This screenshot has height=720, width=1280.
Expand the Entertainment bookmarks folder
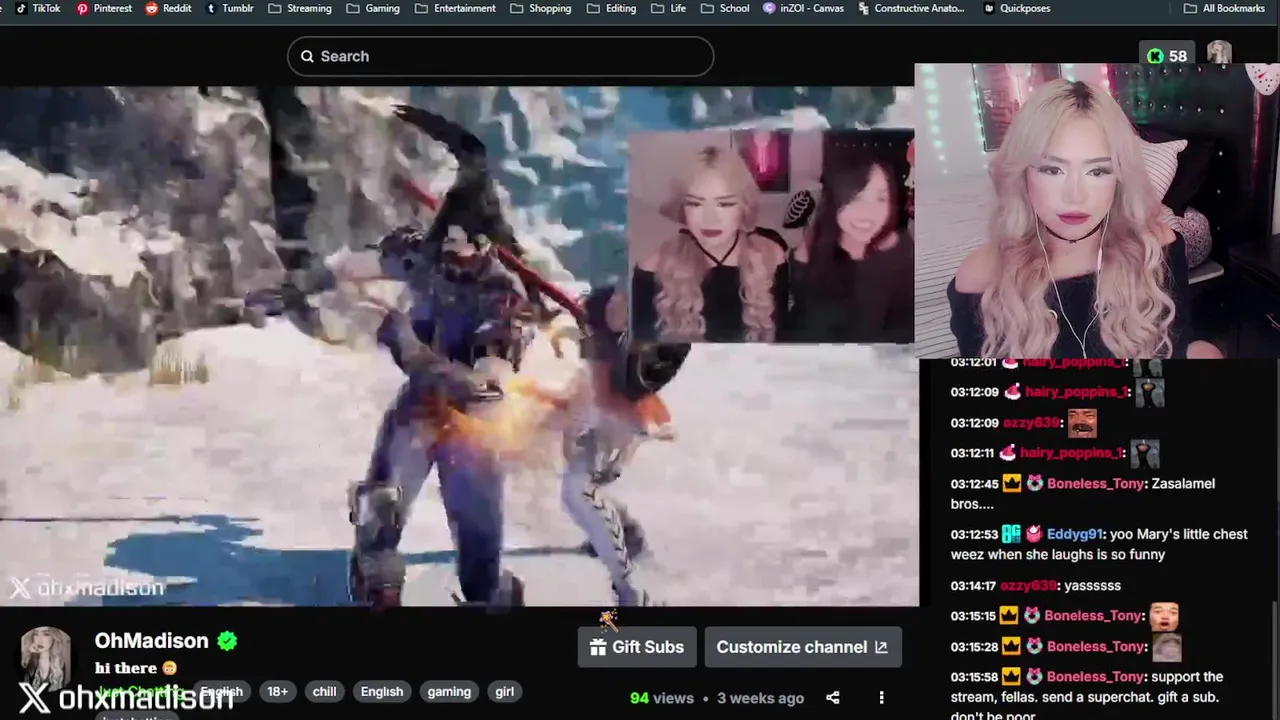[x=455, y=8]
